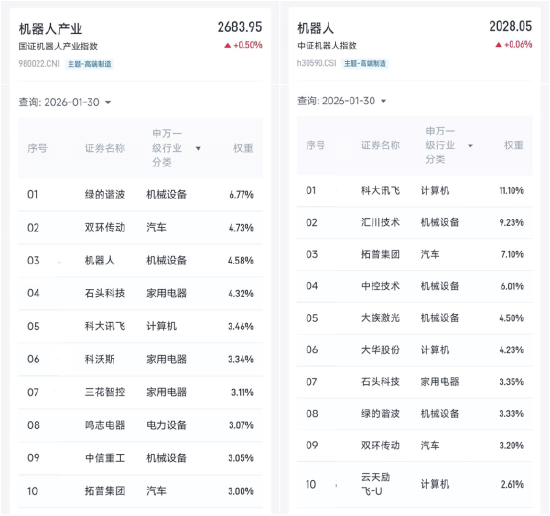Select 科沃斯 in row 06

click(x=100, y=359)
